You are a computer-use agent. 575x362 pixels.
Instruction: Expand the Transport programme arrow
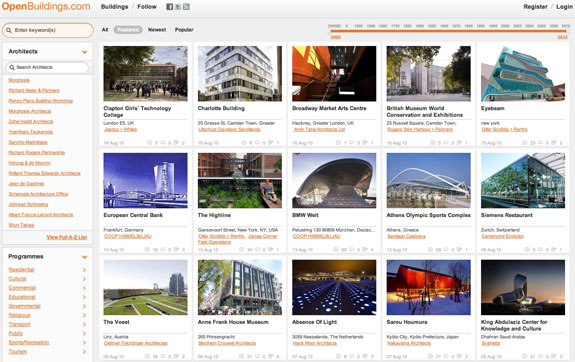pyautogui.click(x=84, y=324)
